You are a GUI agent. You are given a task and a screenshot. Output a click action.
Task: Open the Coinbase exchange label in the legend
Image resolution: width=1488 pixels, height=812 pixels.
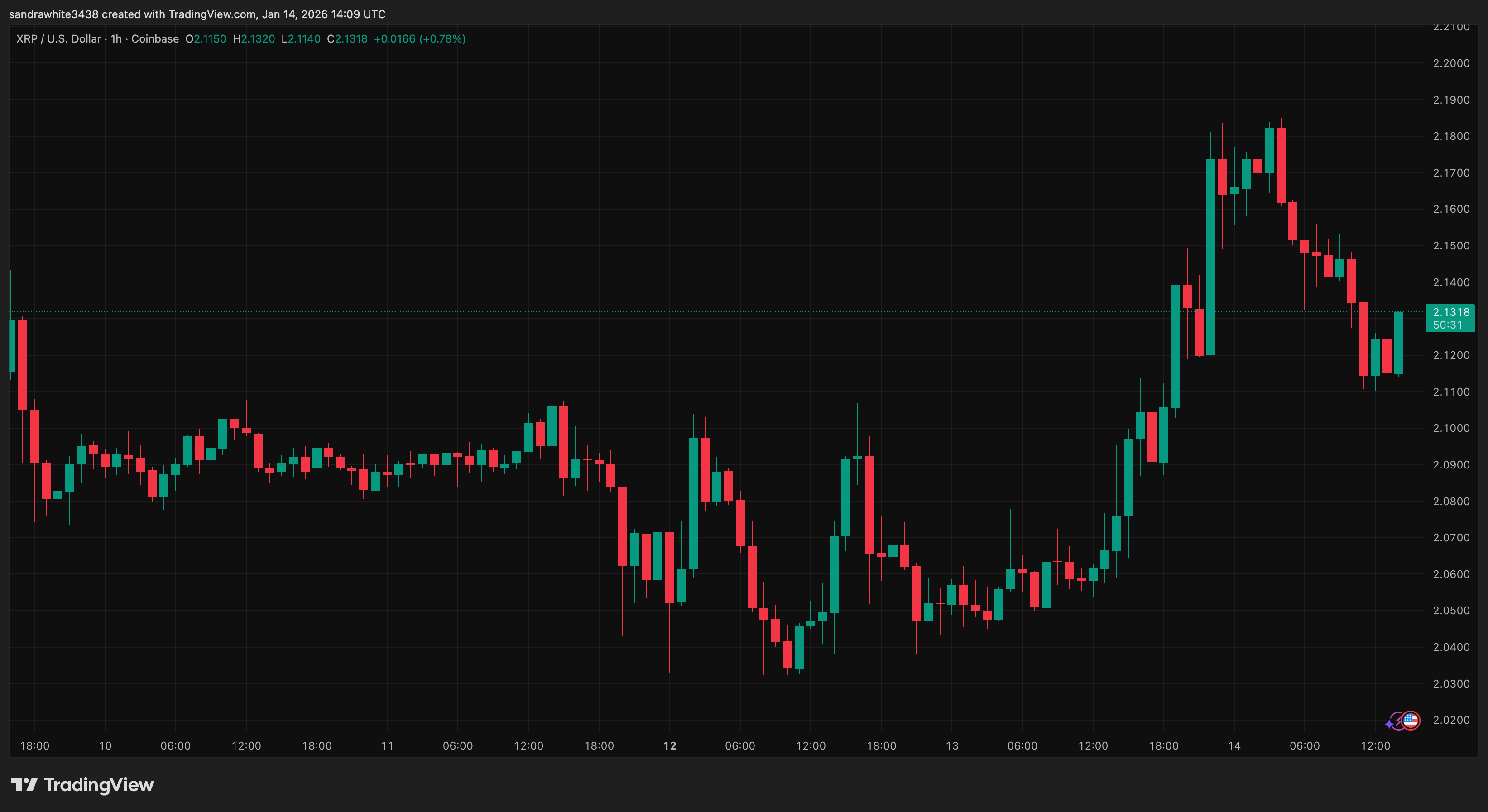coord(154,38)
